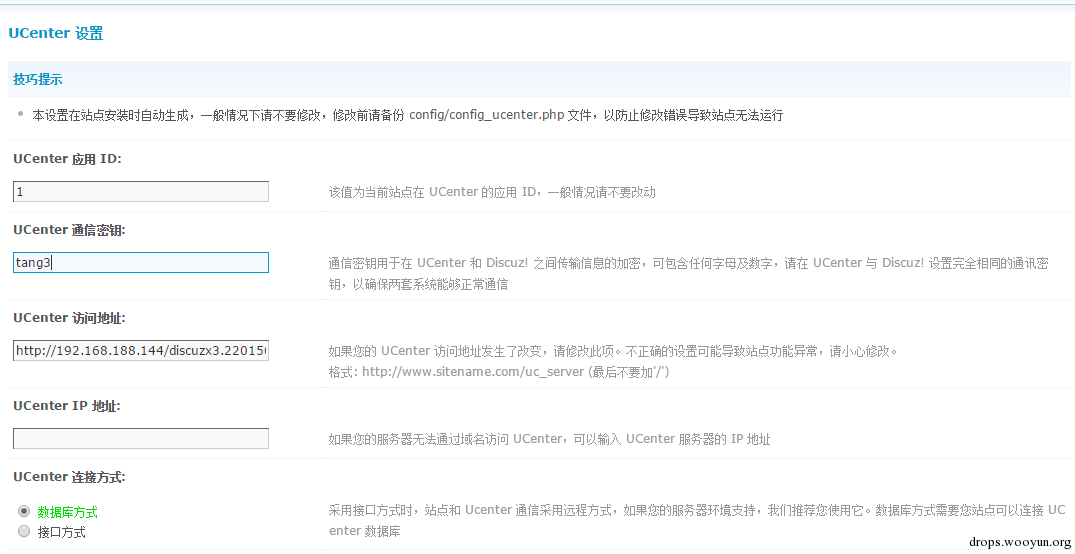
Task: Click the uc_server format example text
Action: click(x=498, y=372)
